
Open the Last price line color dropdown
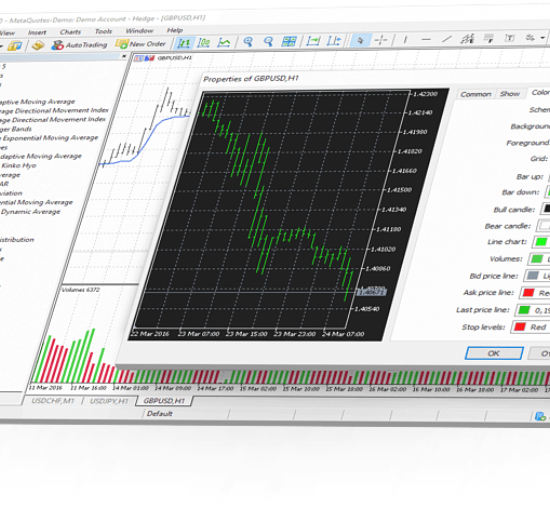click(x=532, y=310)
